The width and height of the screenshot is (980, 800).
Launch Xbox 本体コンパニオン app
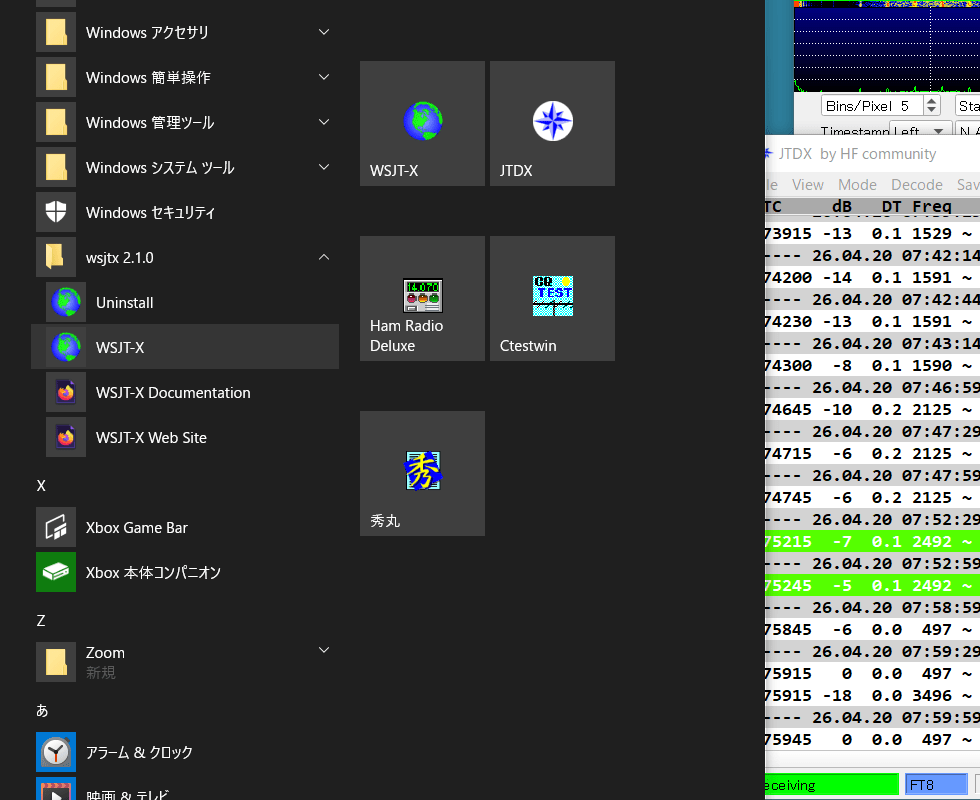pyautogui.click(x=152, y=573)
